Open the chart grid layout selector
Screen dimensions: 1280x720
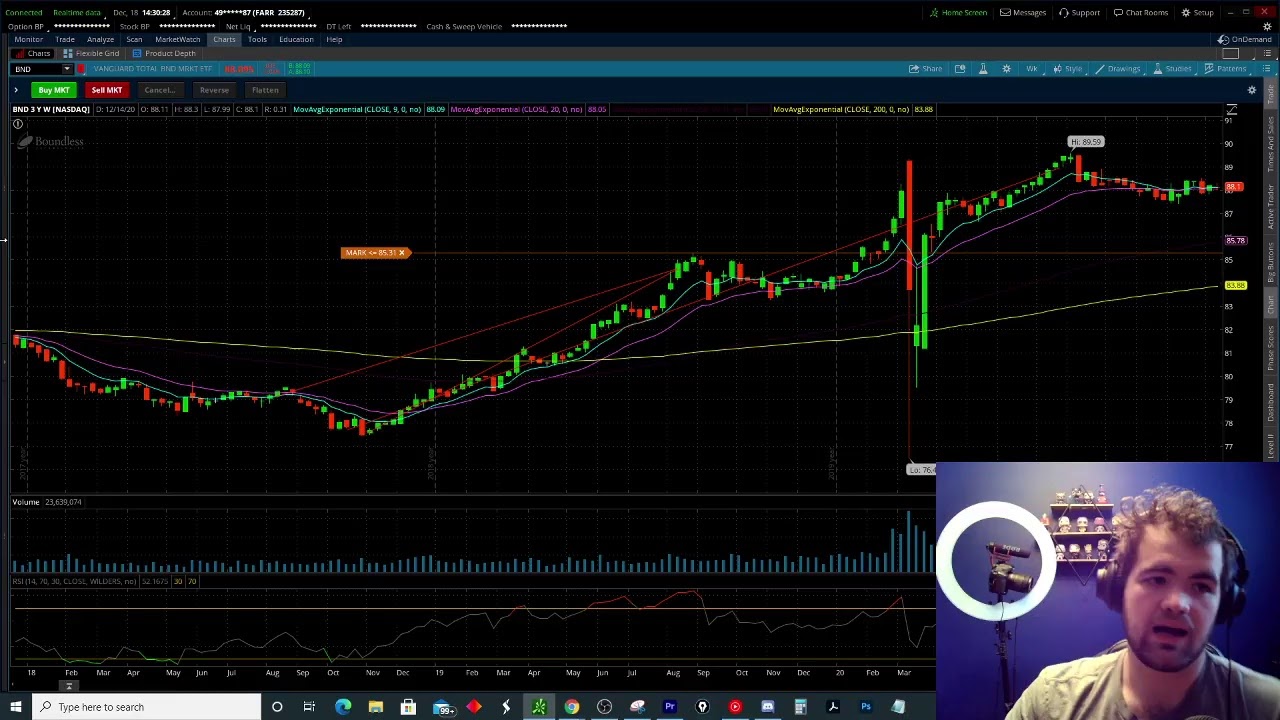[x=1231, y=53]
